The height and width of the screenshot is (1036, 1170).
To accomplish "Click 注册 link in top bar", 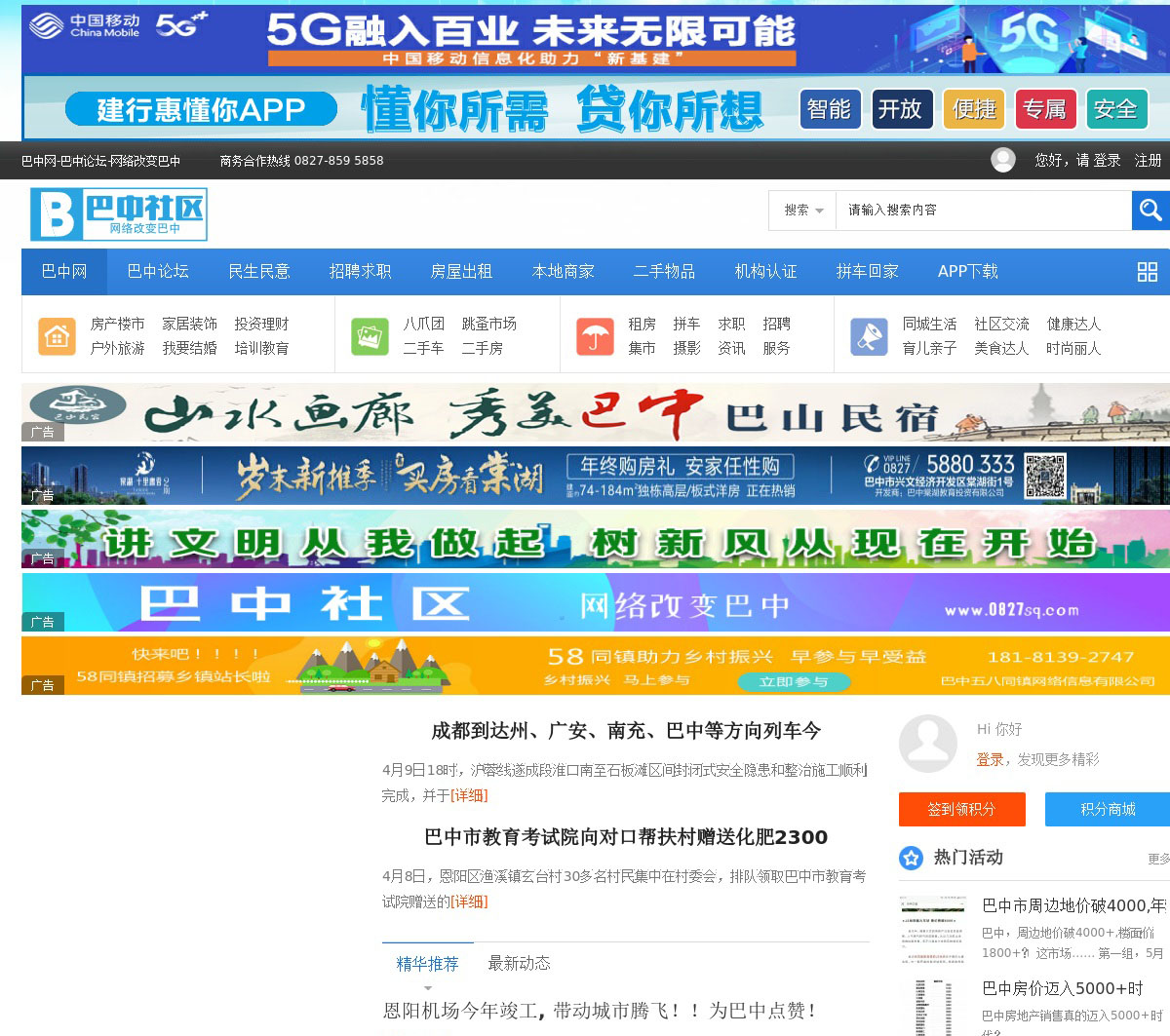I will [x=1149, y=160].
